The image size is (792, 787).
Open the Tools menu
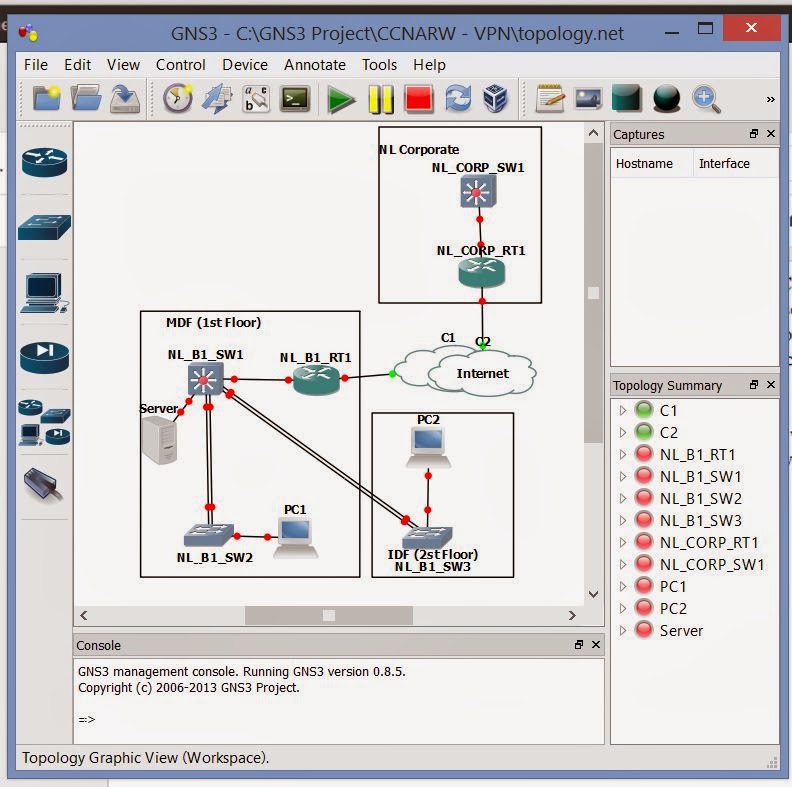pos(379,65)
